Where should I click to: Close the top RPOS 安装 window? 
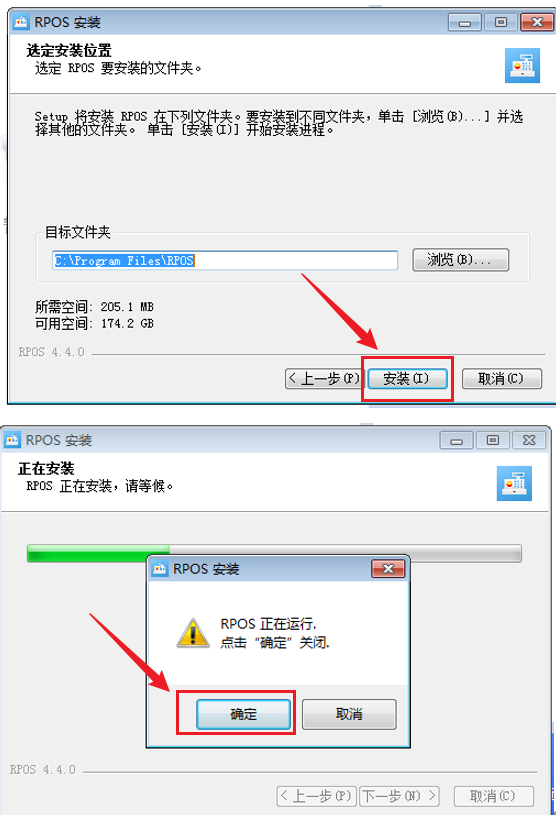coord(537,22)
